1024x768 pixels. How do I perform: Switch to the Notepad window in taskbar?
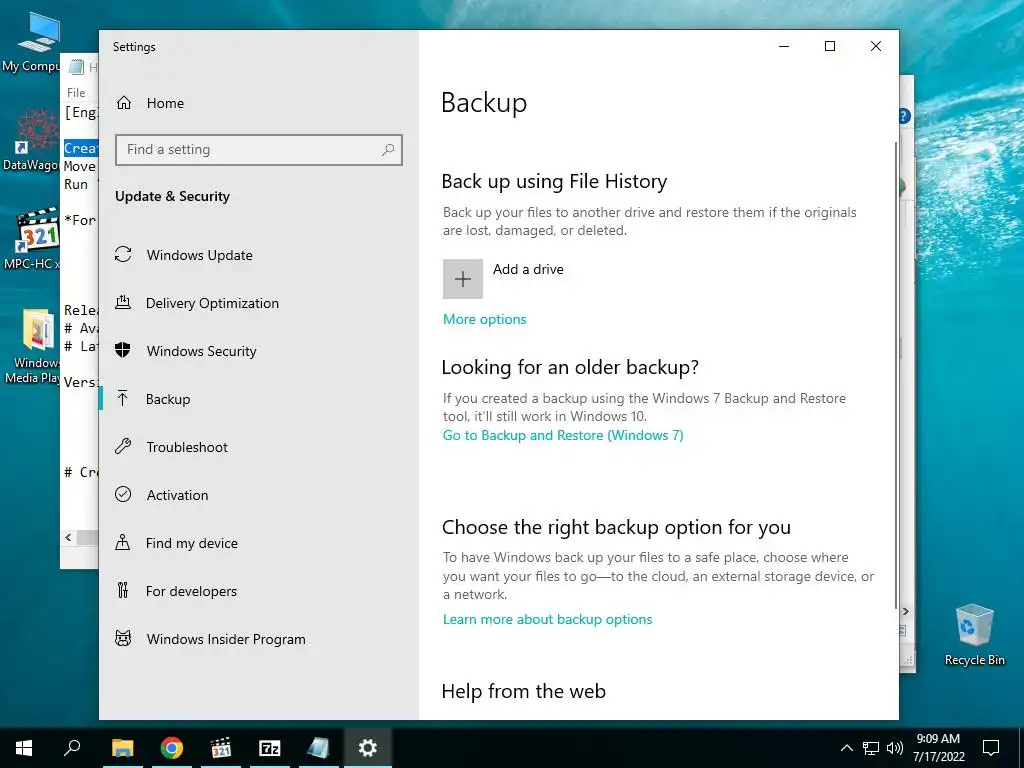coord(319,748)
